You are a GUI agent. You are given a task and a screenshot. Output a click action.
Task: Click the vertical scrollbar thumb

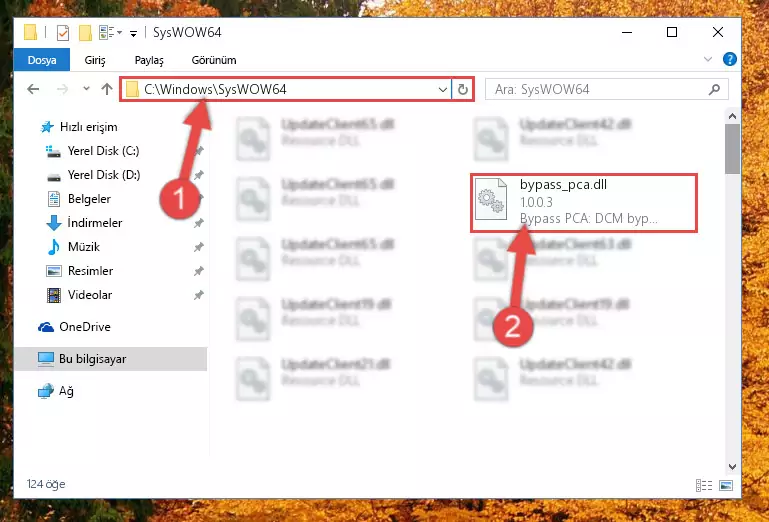pyautogui.click(x=732, y=149)
